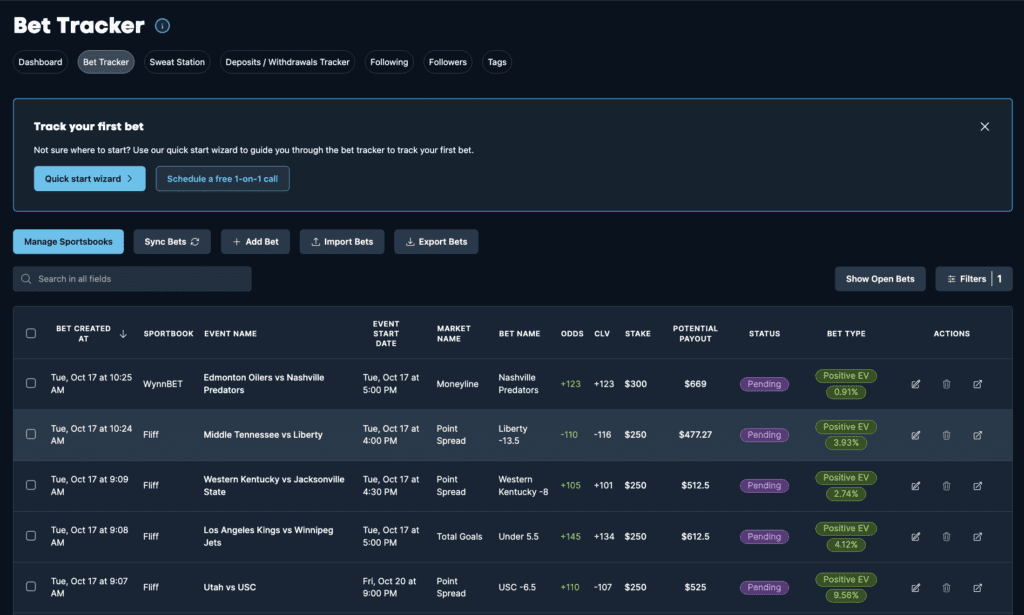This screenshot has width=1024, height=615.
Task: Edit the Utah vs USC bet
Action: click(x=915, y=588)
